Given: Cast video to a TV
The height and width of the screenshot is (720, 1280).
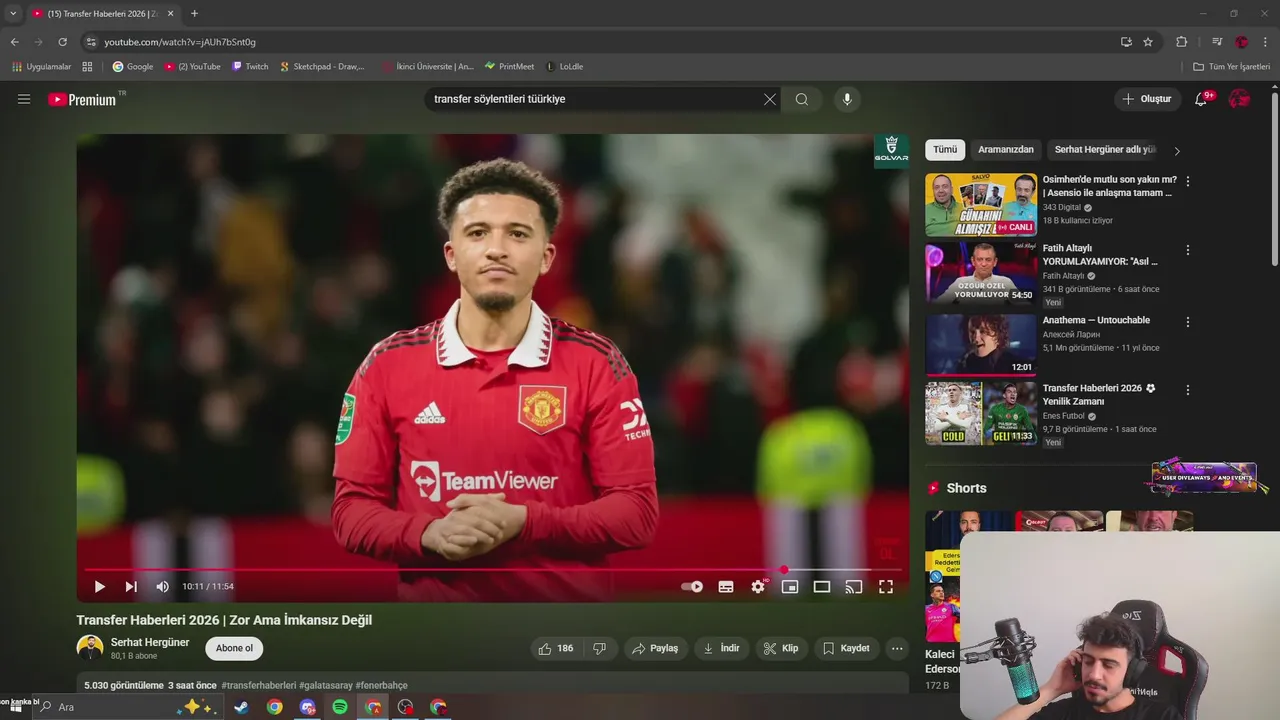Looking at the screenshot, I should [x=854, y=587].
